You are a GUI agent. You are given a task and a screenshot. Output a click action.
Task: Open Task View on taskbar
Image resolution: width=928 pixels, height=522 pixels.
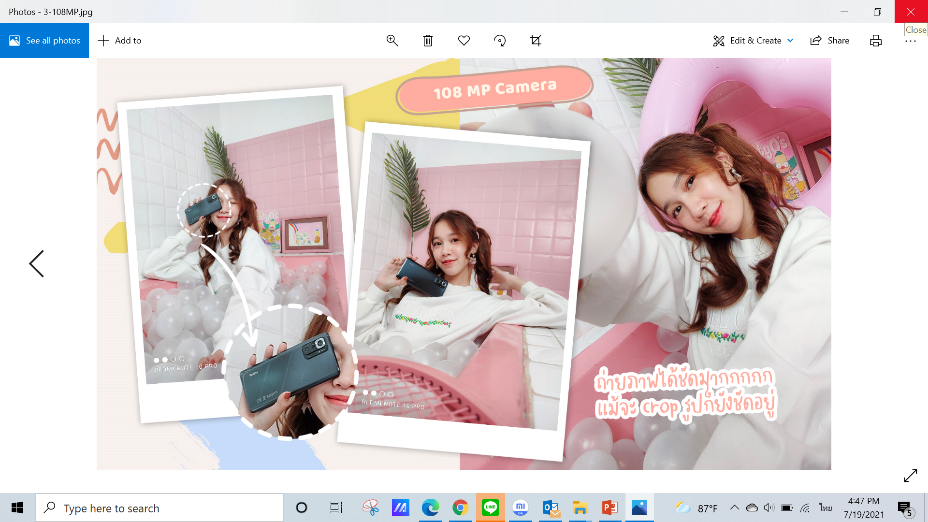point(336,507)
